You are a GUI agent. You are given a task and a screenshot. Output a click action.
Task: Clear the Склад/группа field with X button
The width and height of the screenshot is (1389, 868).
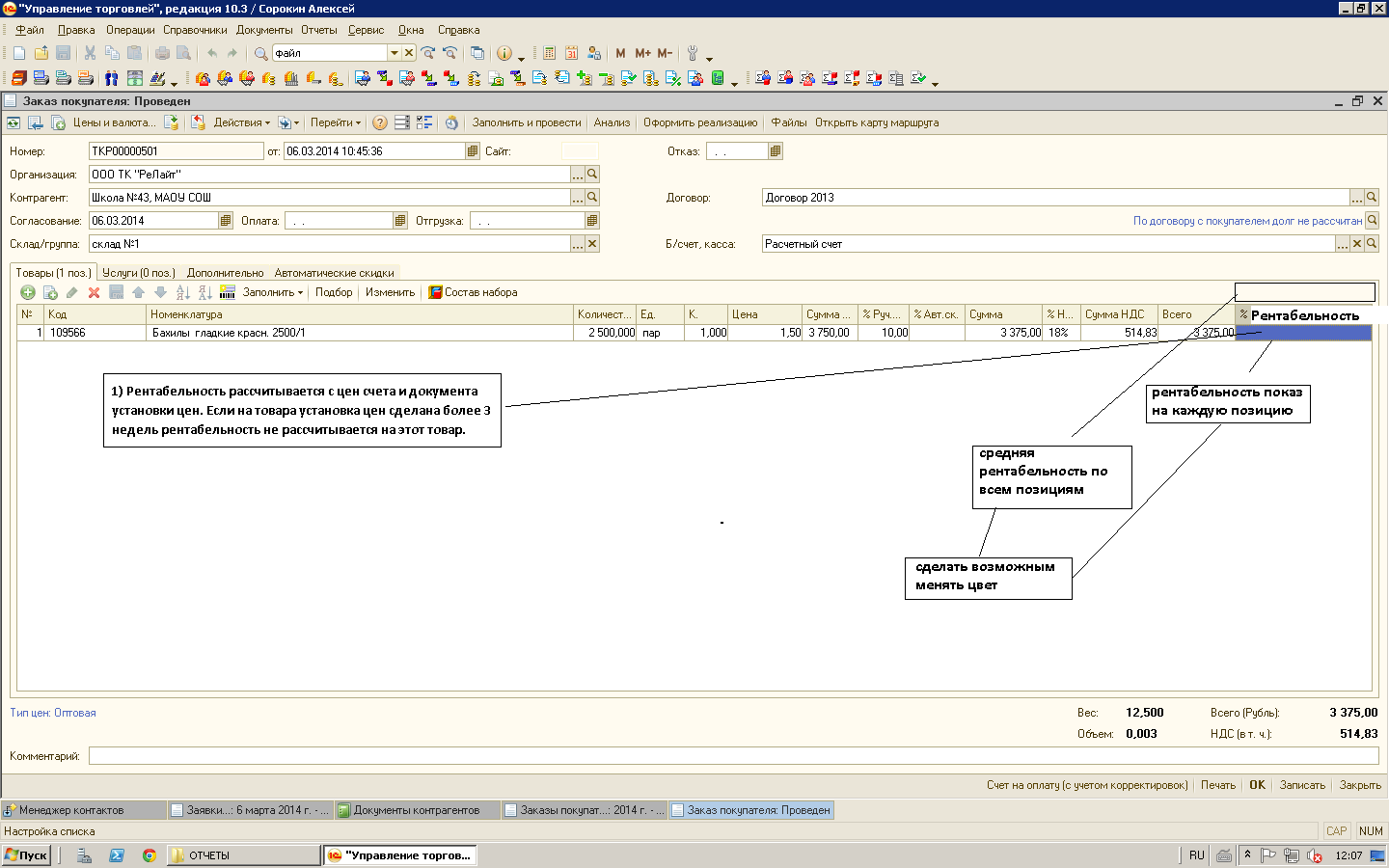tap(592, 244)
